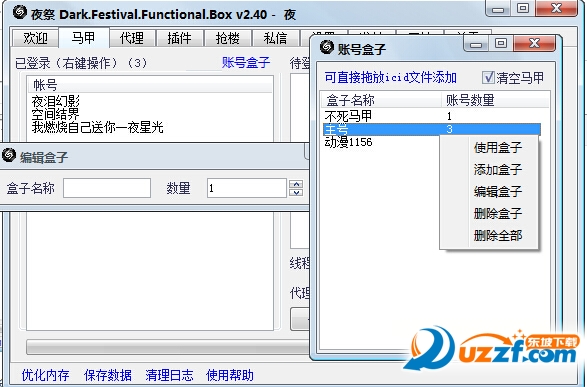The image size is (587, 387).
Task: Increase 数量 with the up arrow
Action: tap(296, 184)
